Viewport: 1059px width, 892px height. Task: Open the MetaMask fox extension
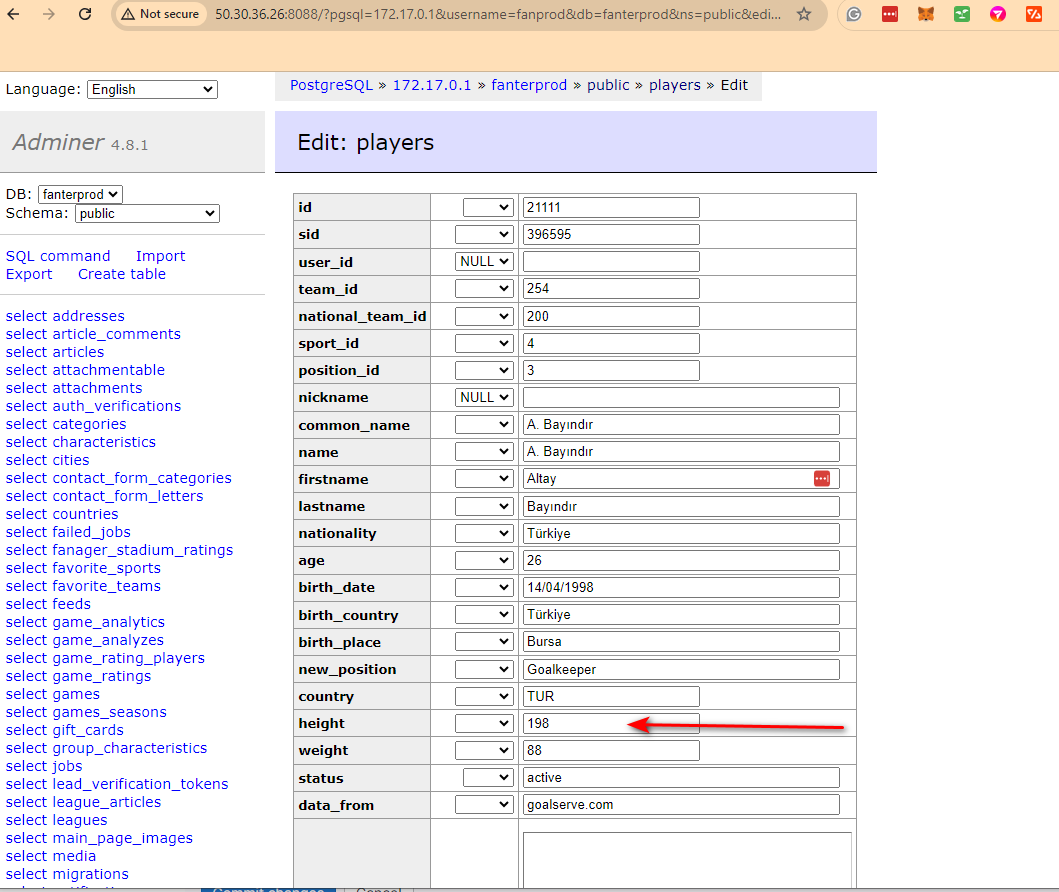pyautogui.click(x=926, y=14)
